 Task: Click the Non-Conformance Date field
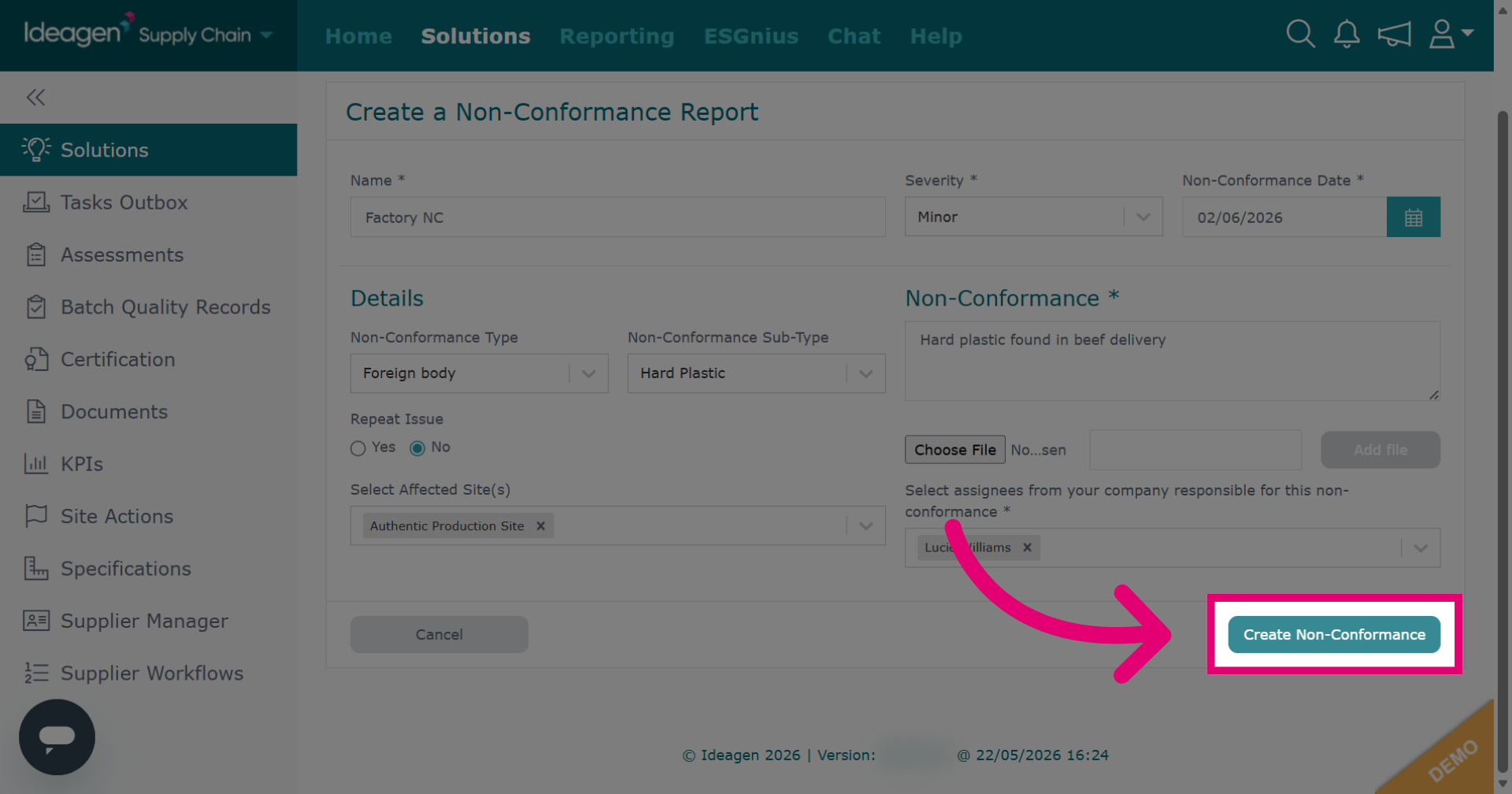tap(1284, 217)
